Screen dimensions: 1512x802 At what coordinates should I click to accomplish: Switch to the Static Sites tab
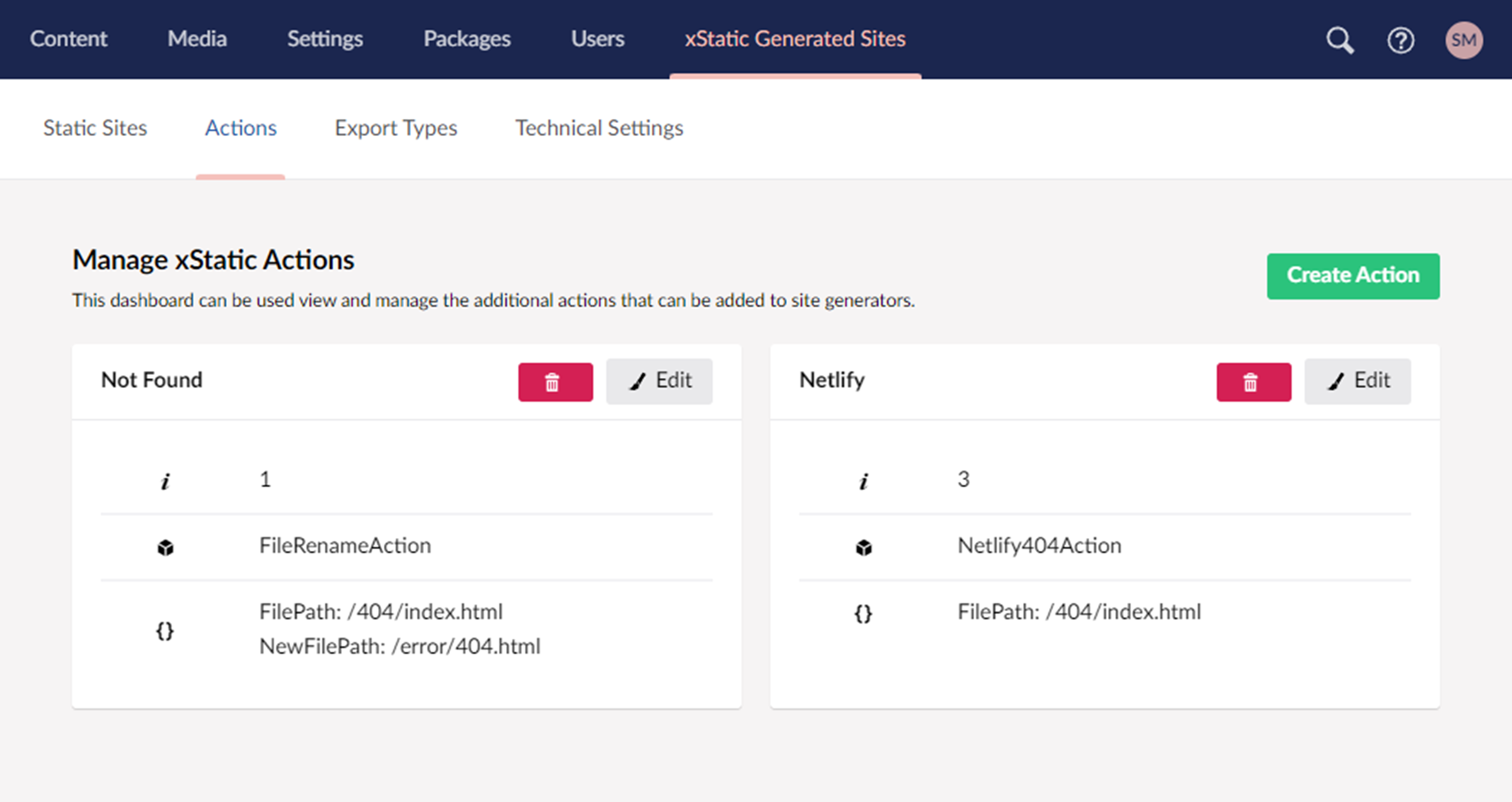[x=95, y=128]
